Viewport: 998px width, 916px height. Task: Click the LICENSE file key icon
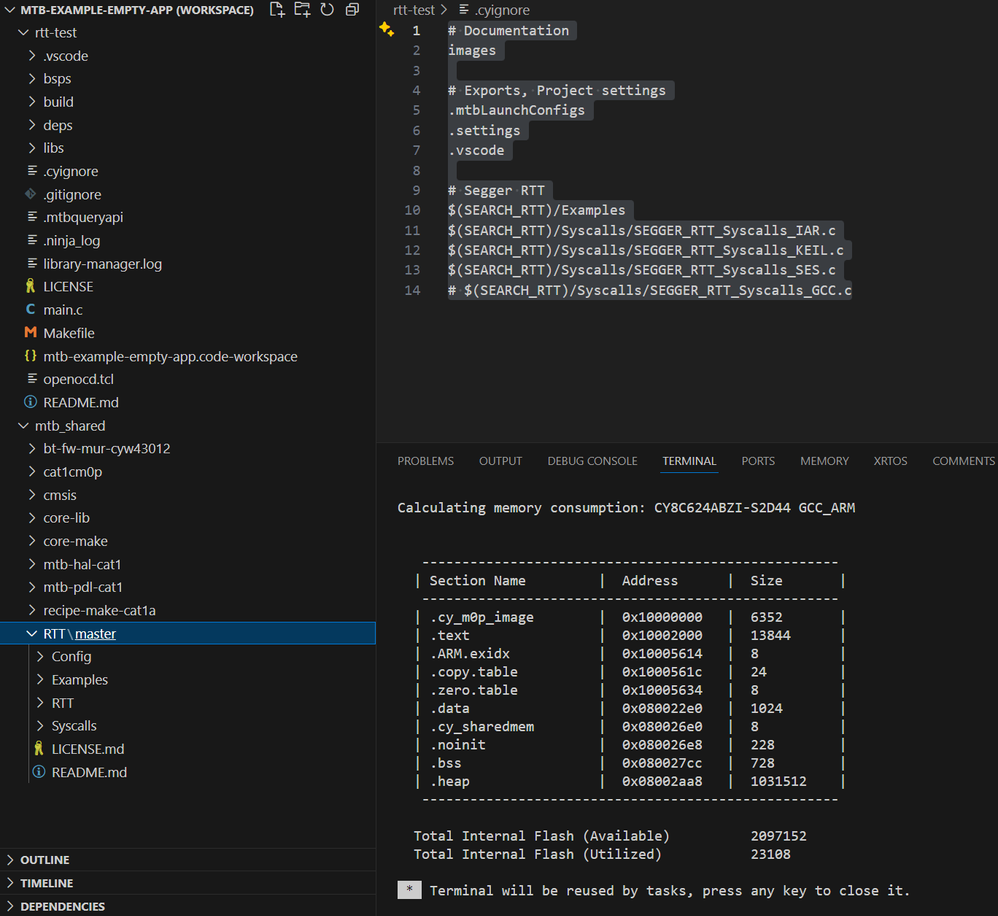pyautogui.click(x=32, y=286)
